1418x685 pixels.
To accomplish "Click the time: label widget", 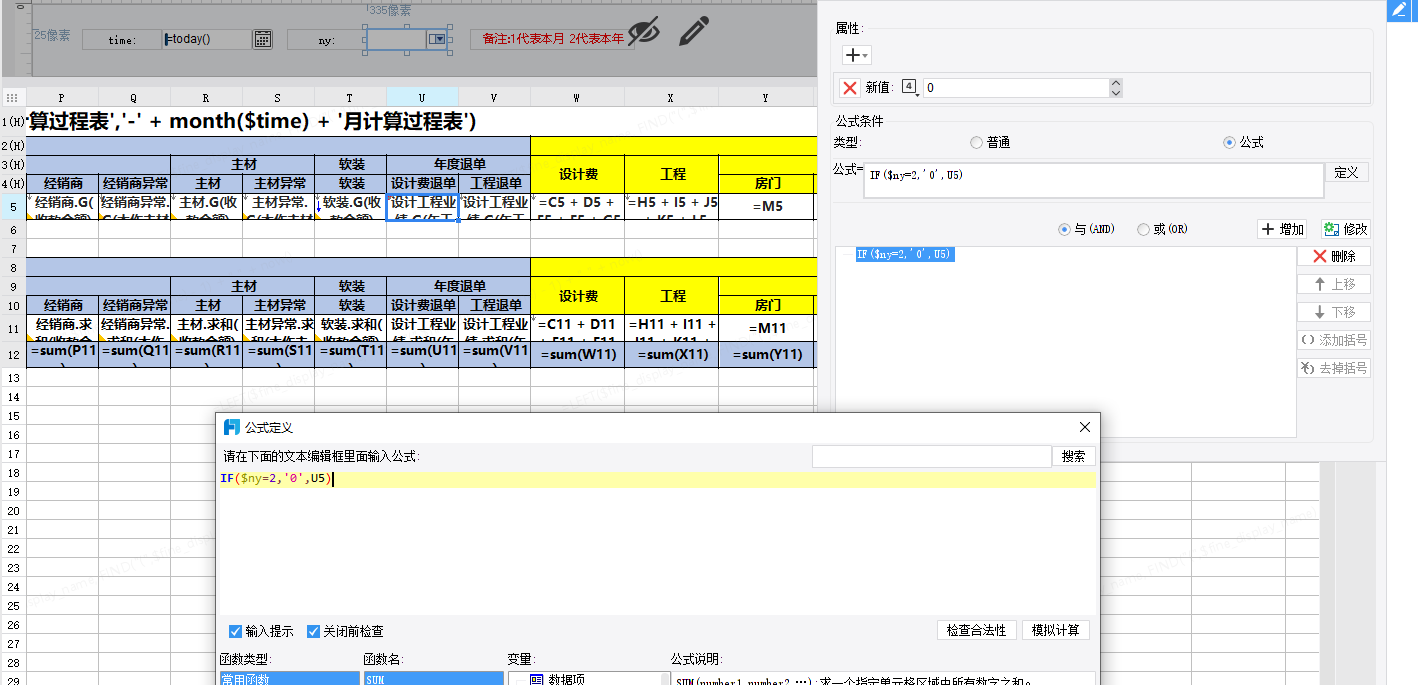I will pyautogui.click(x=122, y=40).
